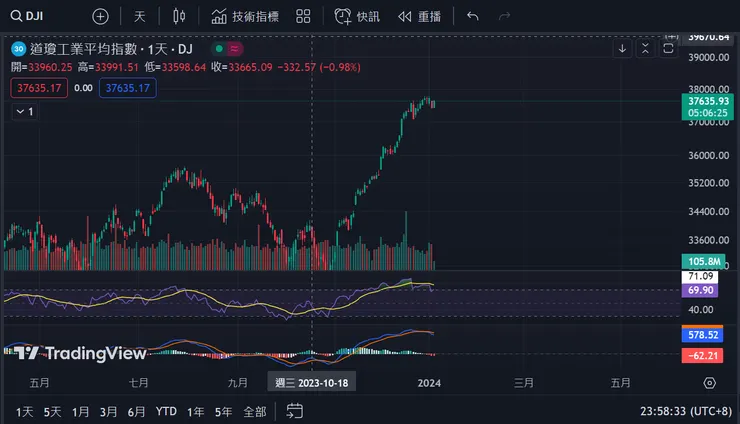
Task: Click the MACD histogram label -62.21
Action: pos(702,356)
